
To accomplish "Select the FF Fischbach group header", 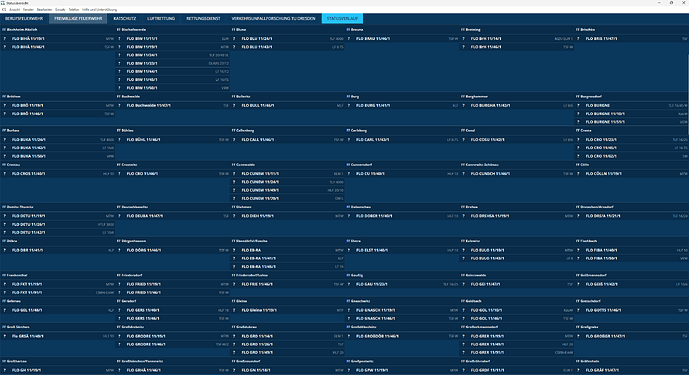I will pyautogui.click(x=586, y=241).
